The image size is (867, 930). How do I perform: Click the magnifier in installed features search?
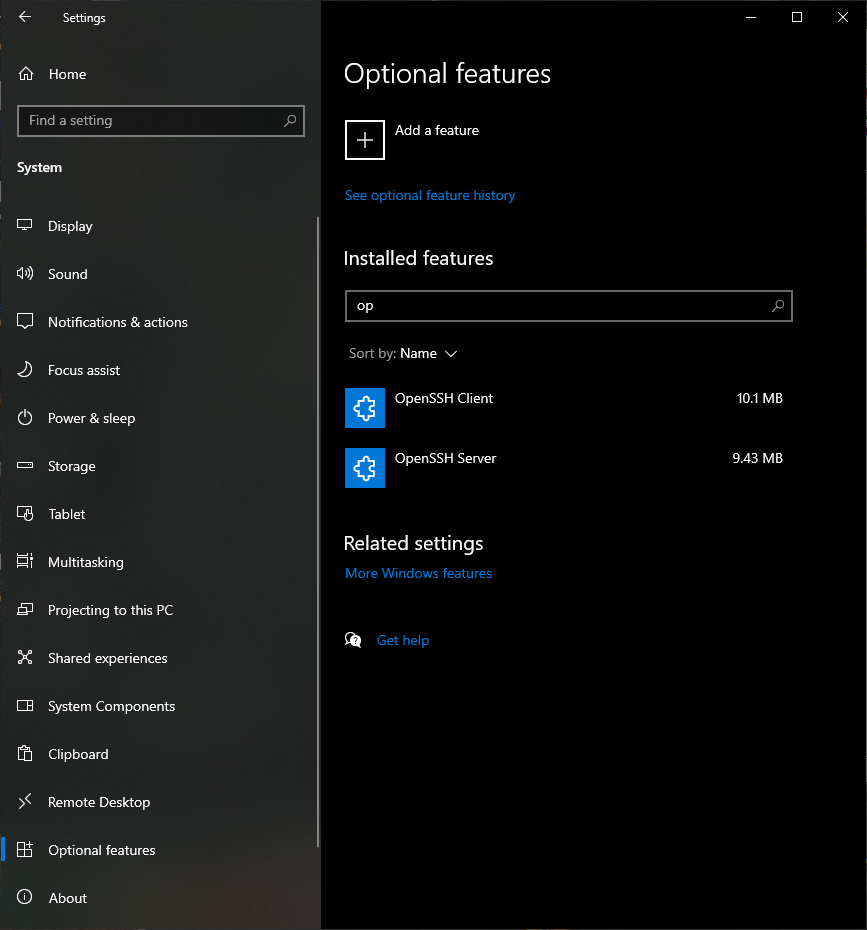pyautogui.click(x=778, y=306)
